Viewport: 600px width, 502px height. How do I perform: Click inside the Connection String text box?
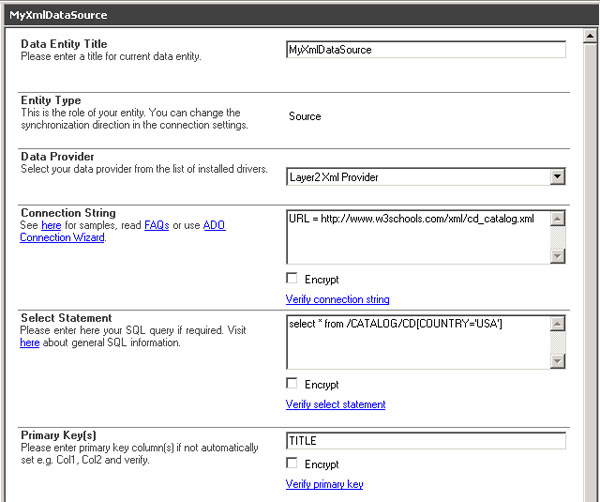pyautogui.click(x=417, y=236)
